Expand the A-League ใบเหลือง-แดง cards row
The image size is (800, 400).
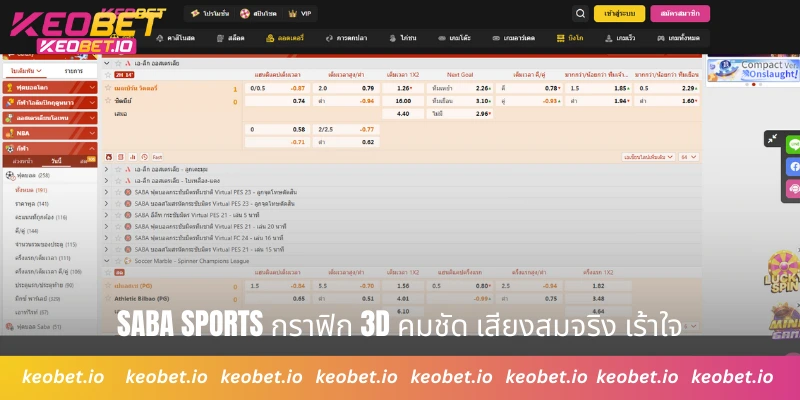click(x=106, y=181)
